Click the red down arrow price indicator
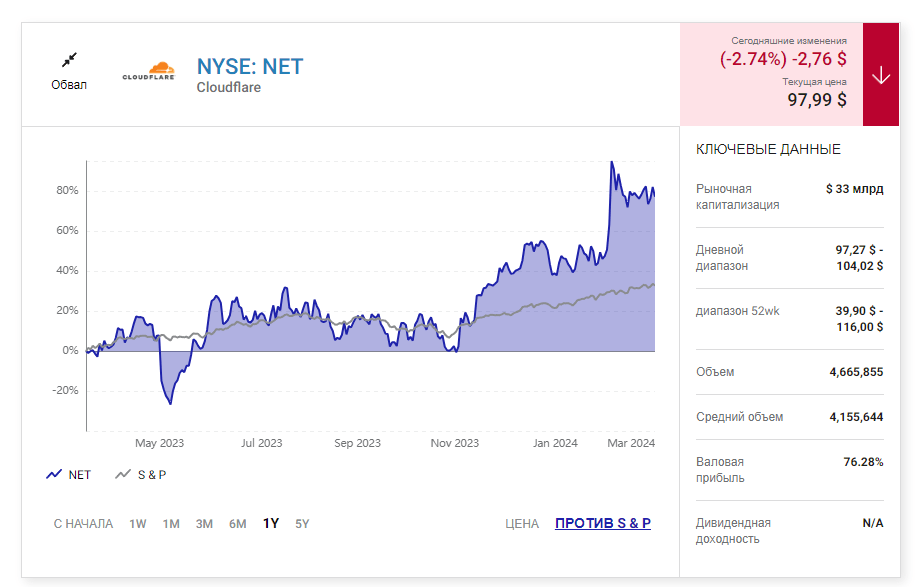 coord(880,76)
